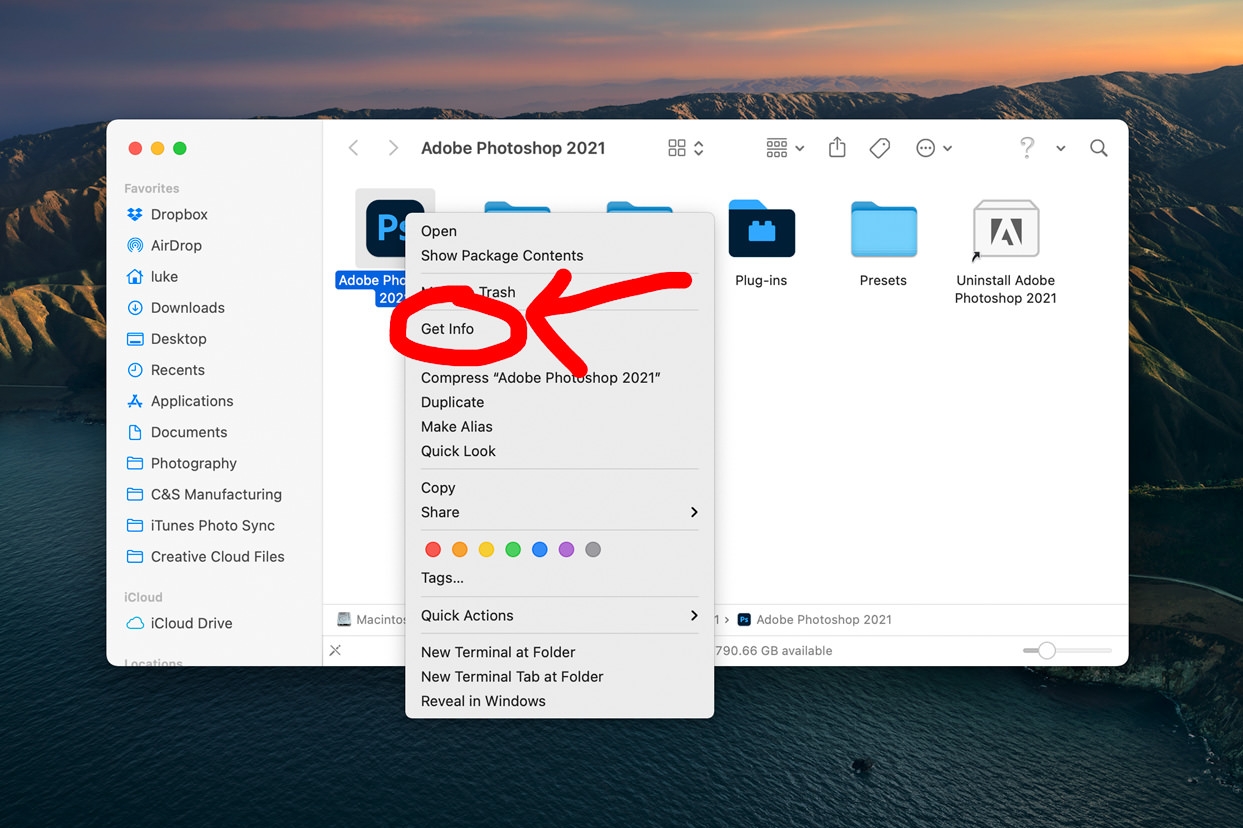Click Adobe Photoshop 2021 in path bar
This screenshot has width=1243, height=828.
click(x=814, y=619)
